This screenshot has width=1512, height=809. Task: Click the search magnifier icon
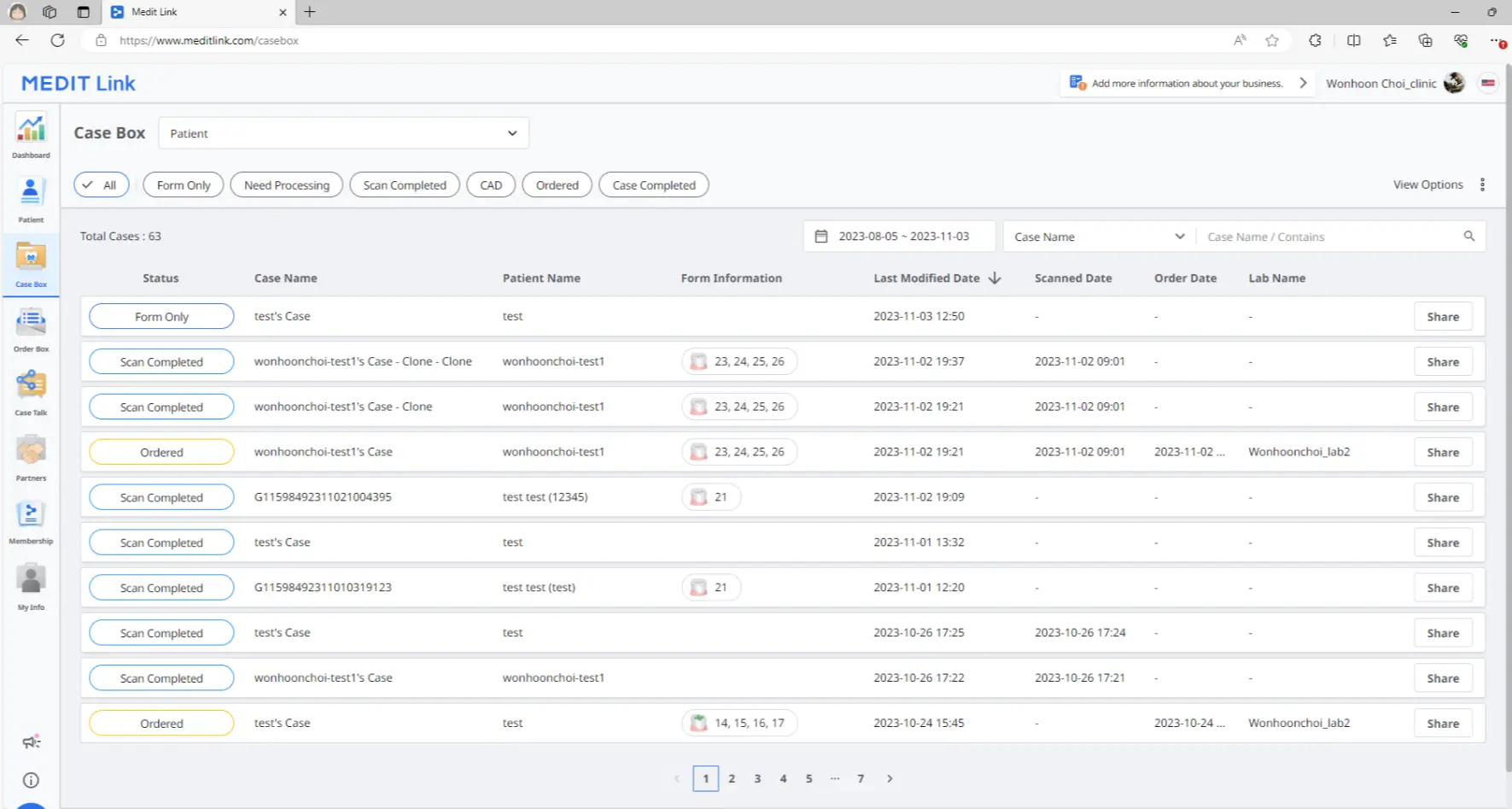(1469, 236)
